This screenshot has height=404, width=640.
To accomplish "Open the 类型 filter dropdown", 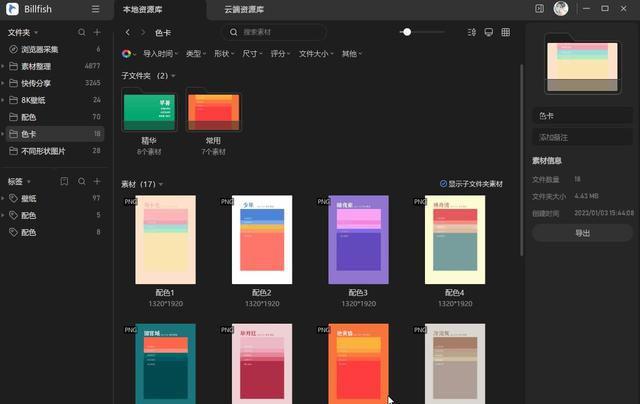I will 196,53.
